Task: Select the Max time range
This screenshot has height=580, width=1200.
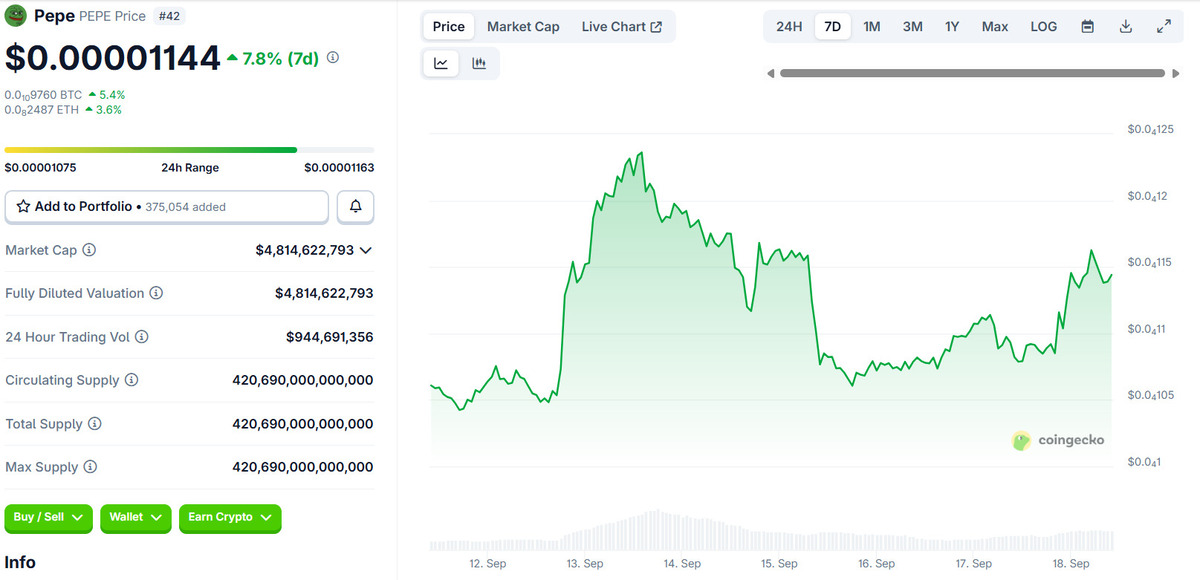Action: [x=995, y=27]
